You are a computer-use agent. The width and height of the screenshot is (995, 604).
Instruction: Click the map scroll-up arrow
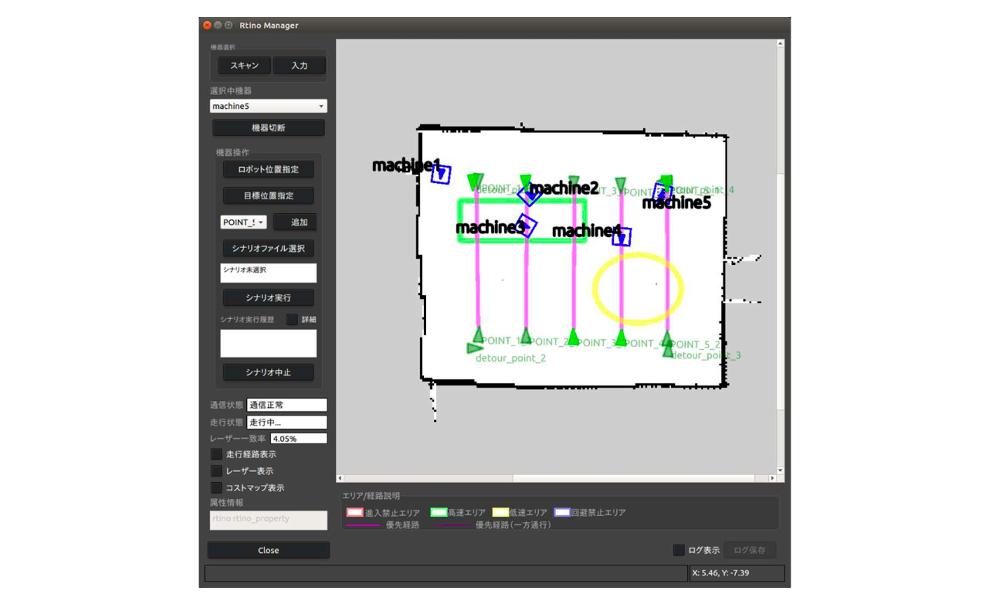(x=780, y=43)
